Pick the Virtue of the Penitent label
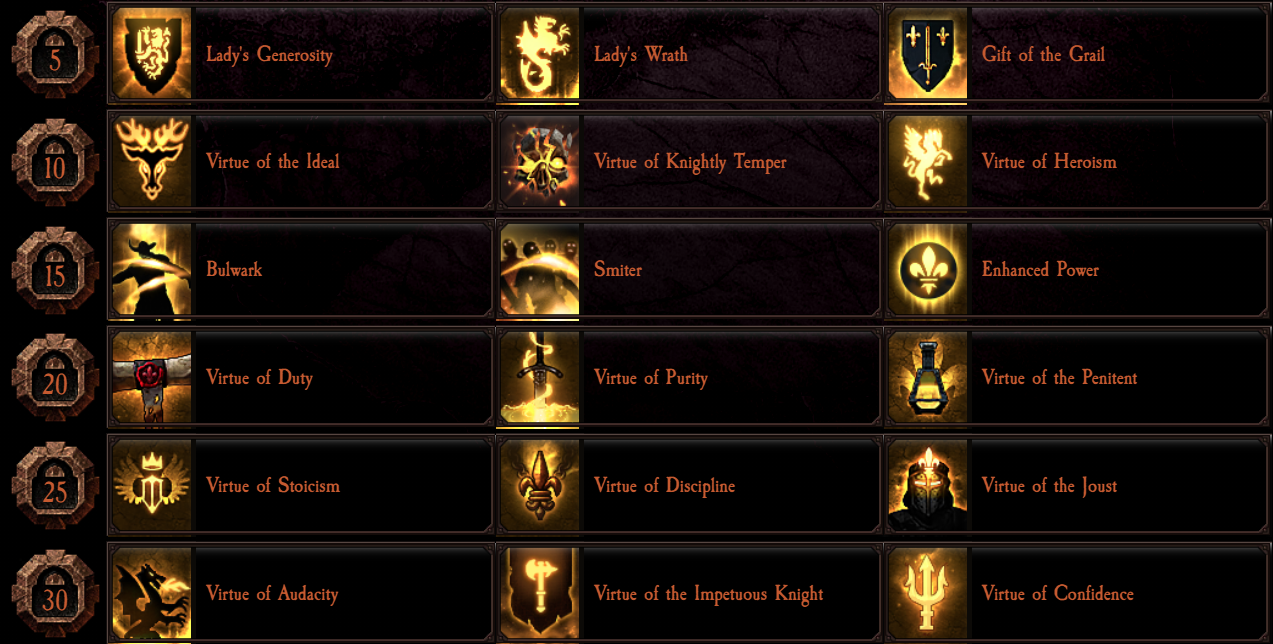This screenshot has width=1273, height=644. (x=1059, y=378)
